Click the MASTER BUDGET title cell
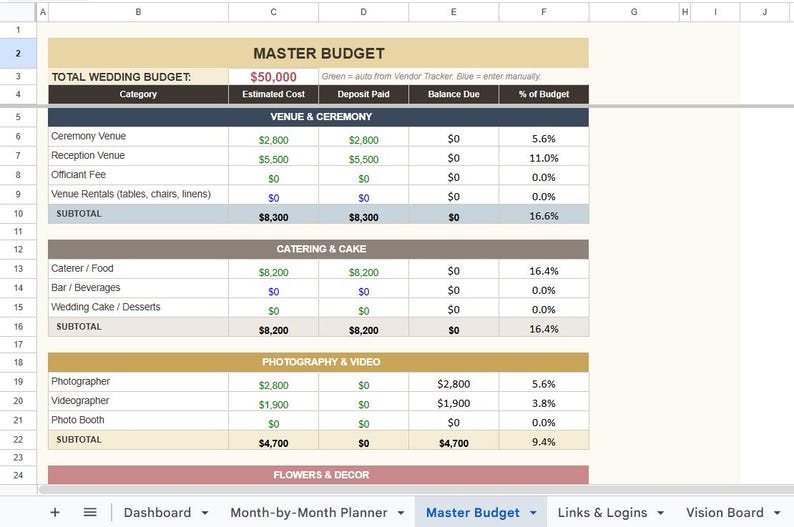 pos(319,53)
